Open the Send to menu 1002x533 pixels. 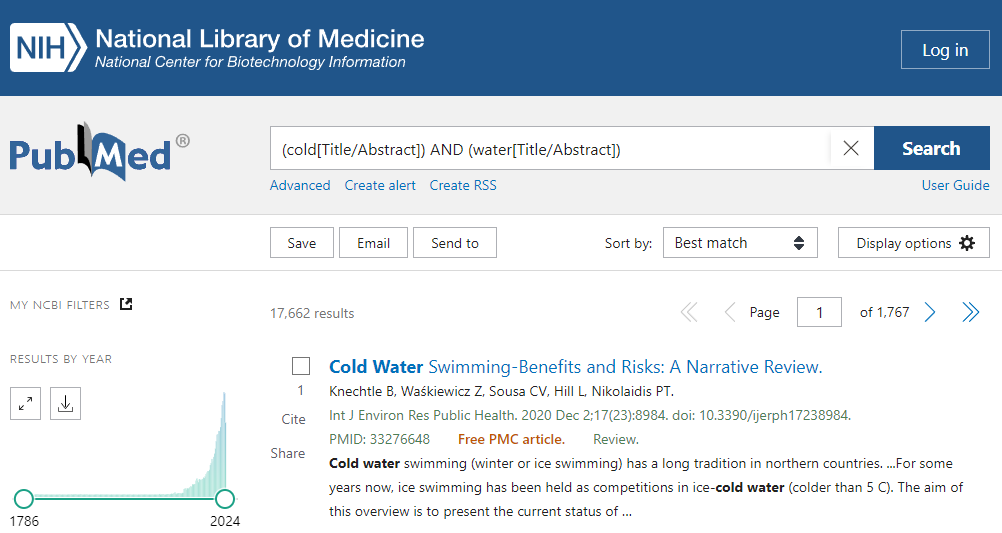click(x=455, y=243)
